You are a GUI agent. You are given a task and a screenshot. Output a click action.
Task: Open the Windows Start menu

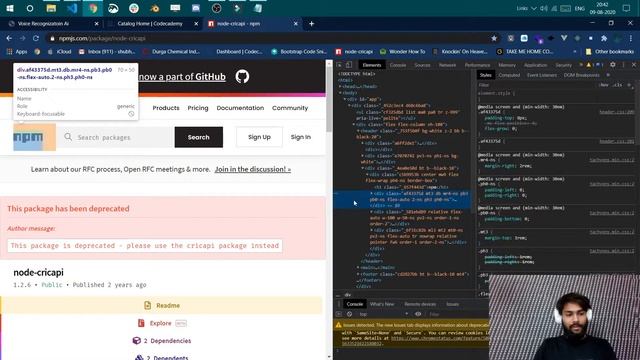click(10, 8)
